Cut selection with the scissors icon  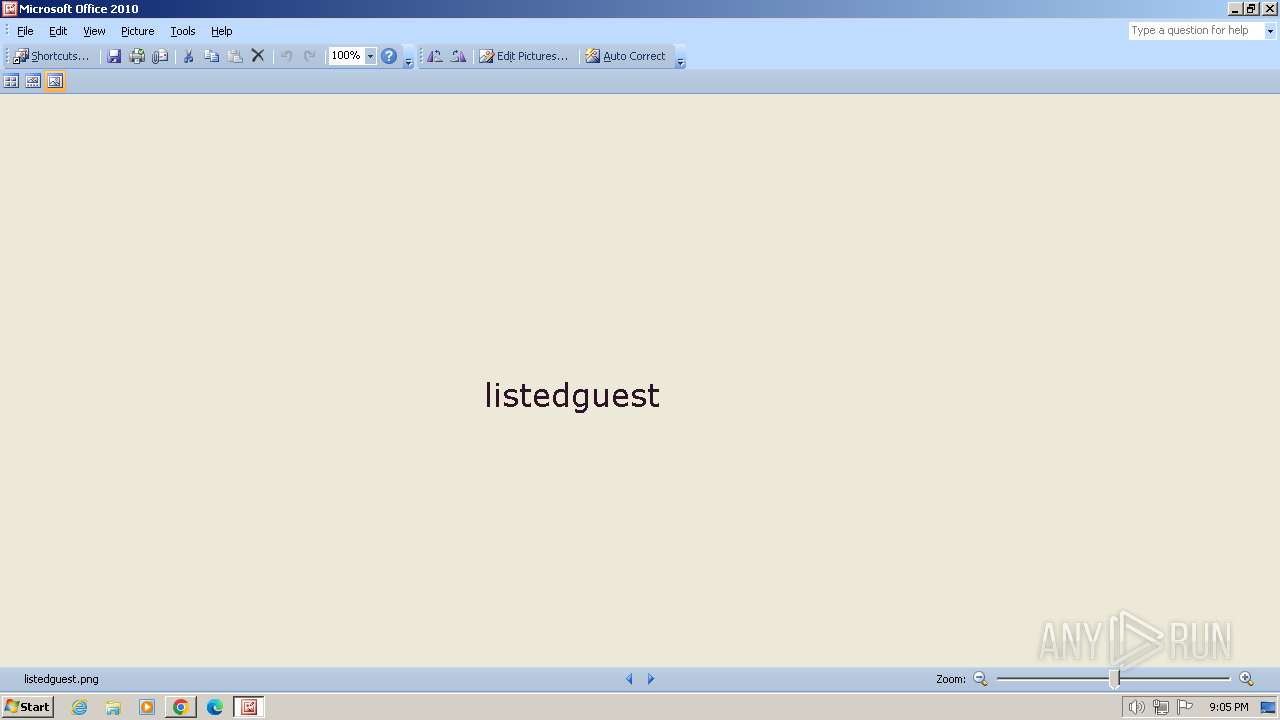[x=188, y=56]
